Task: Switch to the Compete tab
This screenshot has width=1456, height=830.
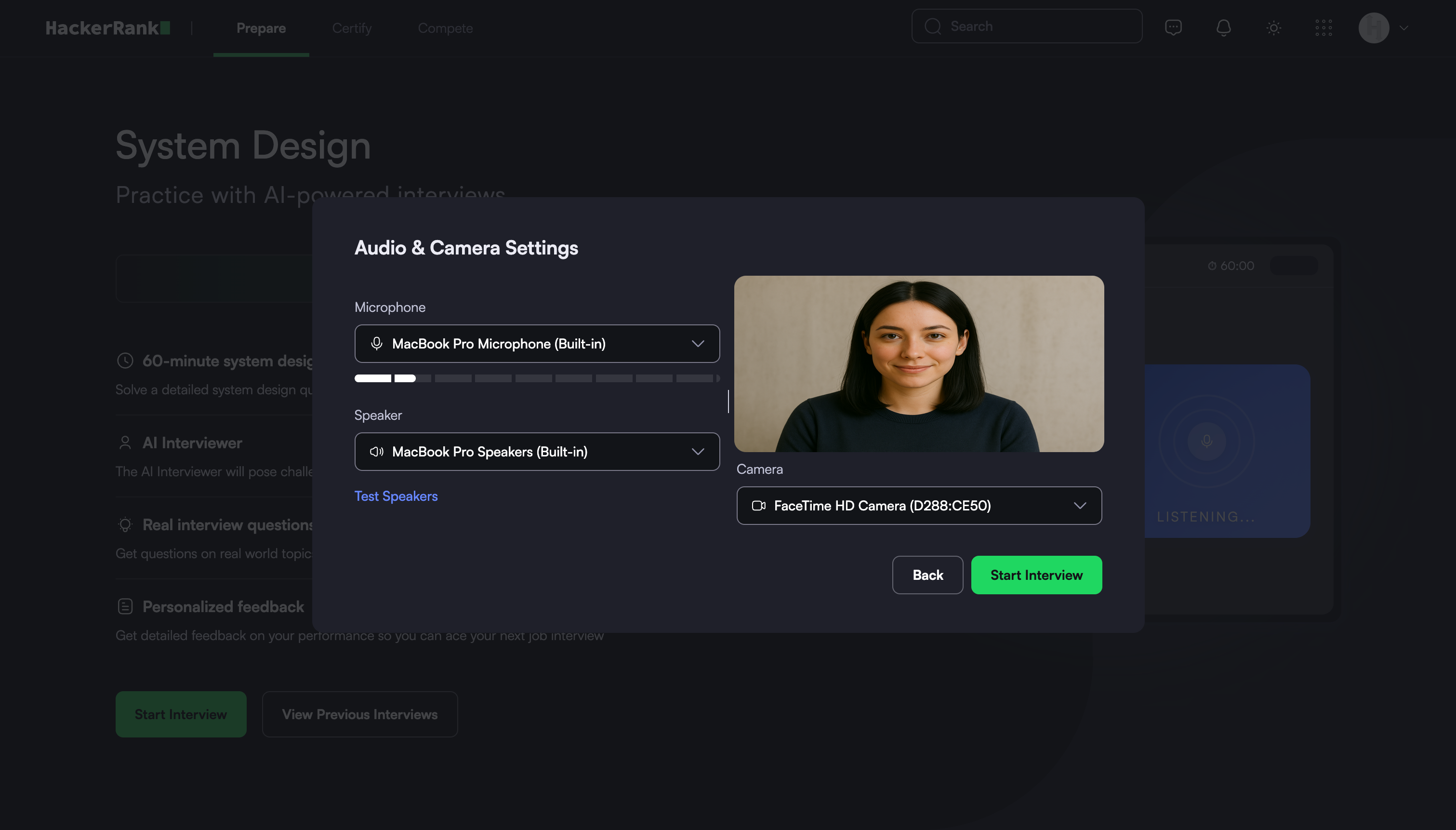Action: click(x=445, y=28)
